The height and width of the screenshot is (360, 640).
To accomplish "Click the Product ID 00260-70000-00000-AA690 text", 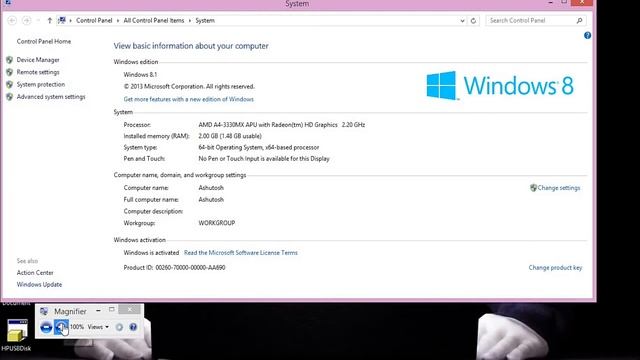I will pos(174,268).
